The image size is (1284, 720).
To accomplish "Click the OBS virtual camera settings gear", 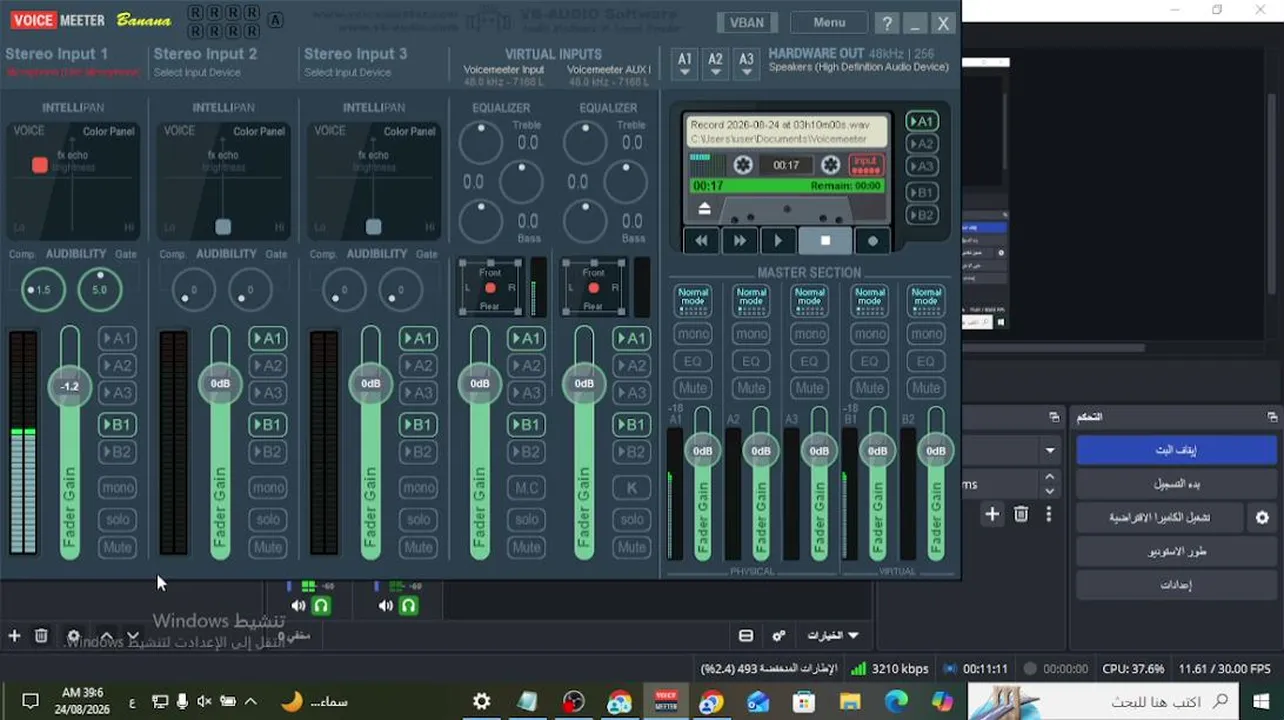I will 1262,518.
